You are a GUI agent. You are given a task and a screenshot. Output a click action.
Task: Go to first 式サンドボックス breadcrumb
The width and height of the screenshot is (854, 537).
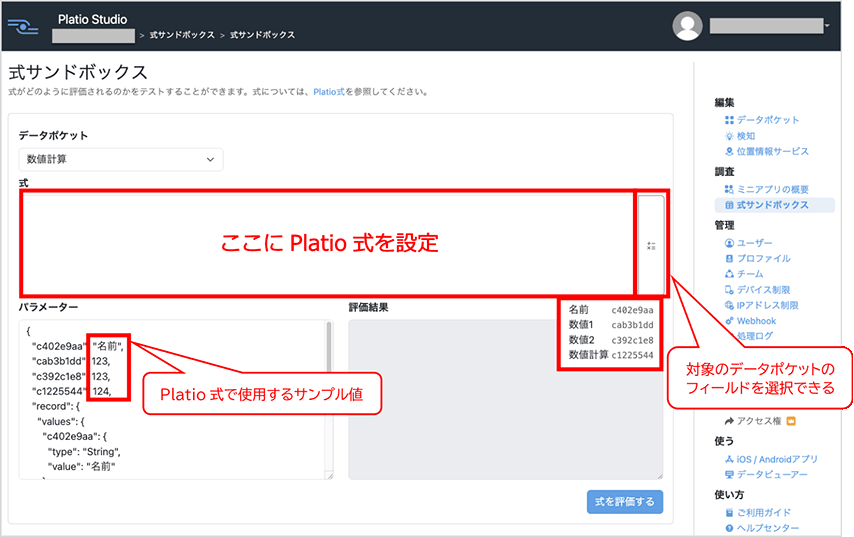click(x=182, y=35)
